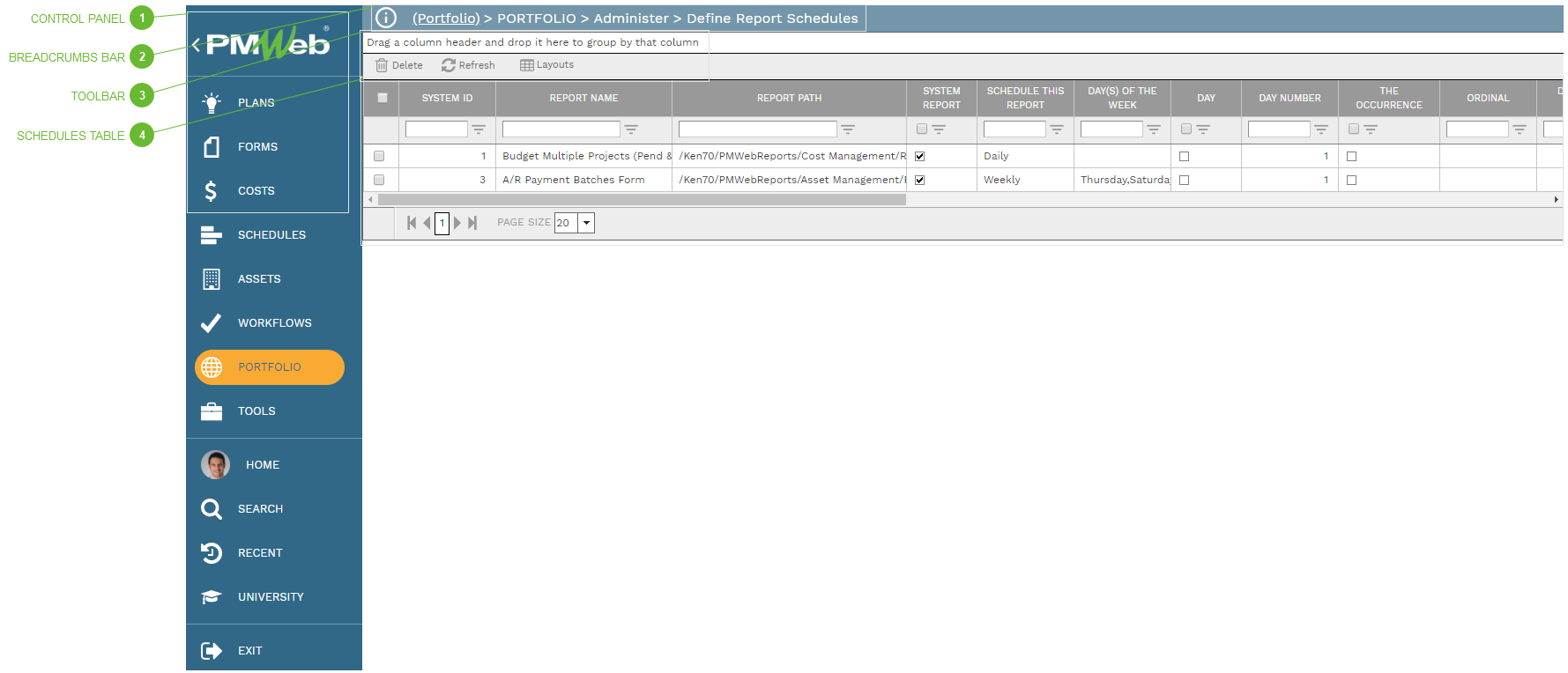Toggle The Occurrence checkbox in Weekly row
1568x673 pixels.
(1351, 180)
